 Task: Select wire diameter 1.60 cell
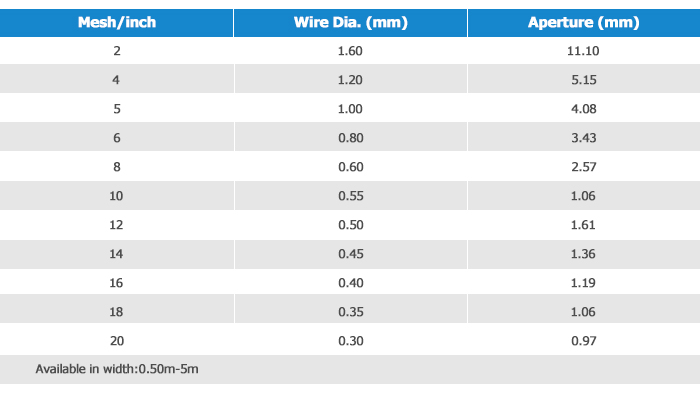[x=350, y=50]
